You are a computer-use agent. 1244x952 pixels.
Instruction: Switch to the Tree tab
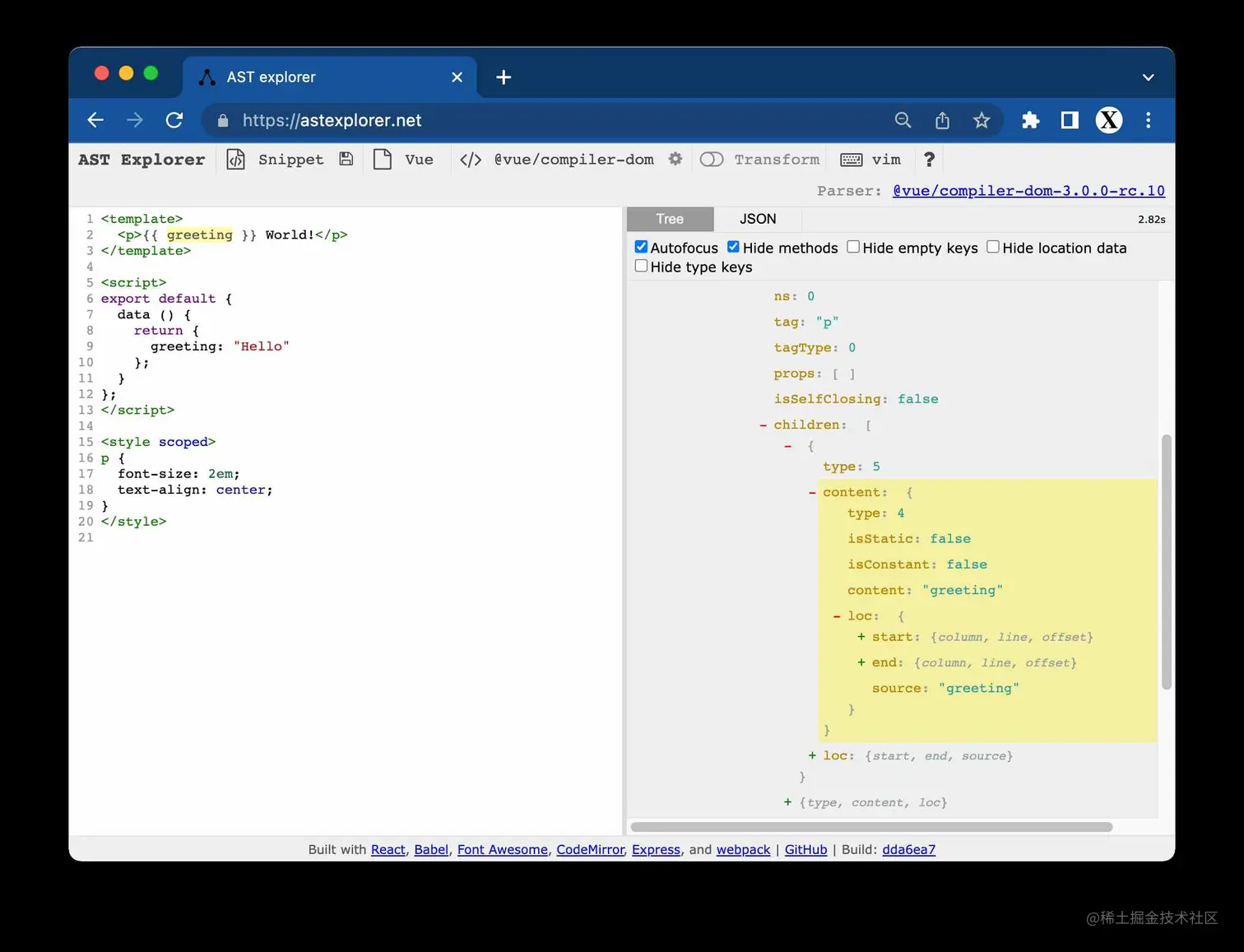tap(670, 219)
